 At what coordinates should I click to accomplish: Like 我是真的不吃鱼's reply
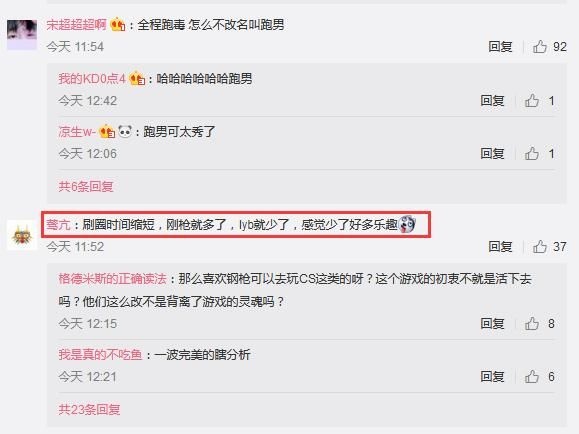(532, 377)
